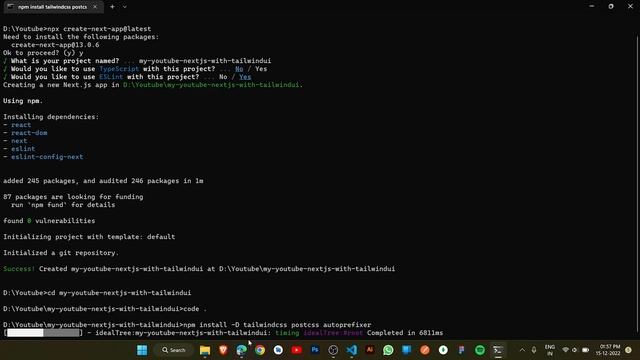Viewport: 640px width, 360px height.
Task: Click the microphone tray icon
Action: coord(534,350)
